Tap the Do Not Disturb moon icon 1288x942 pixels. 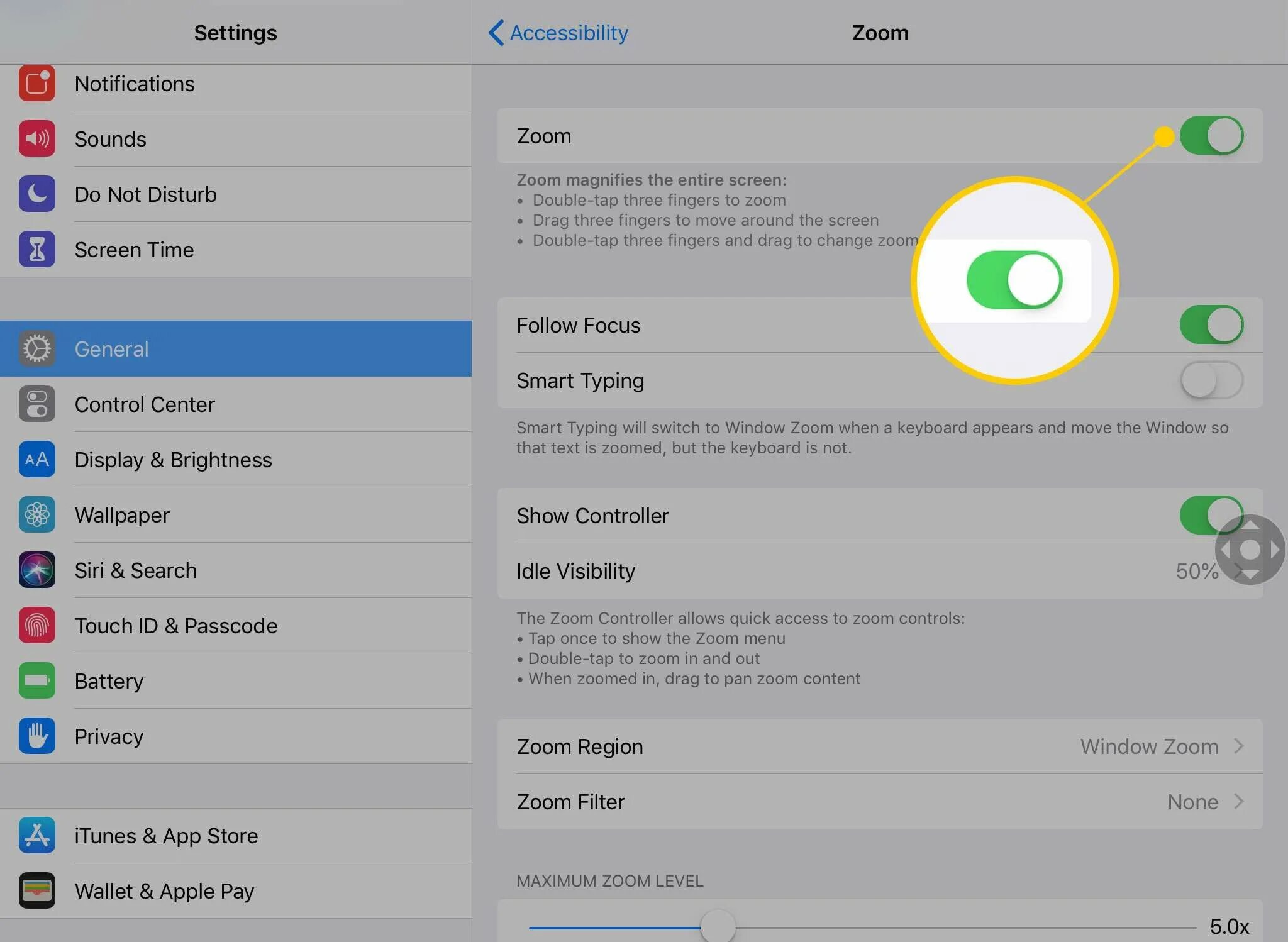pyautogui.click(x=37, y=194)
